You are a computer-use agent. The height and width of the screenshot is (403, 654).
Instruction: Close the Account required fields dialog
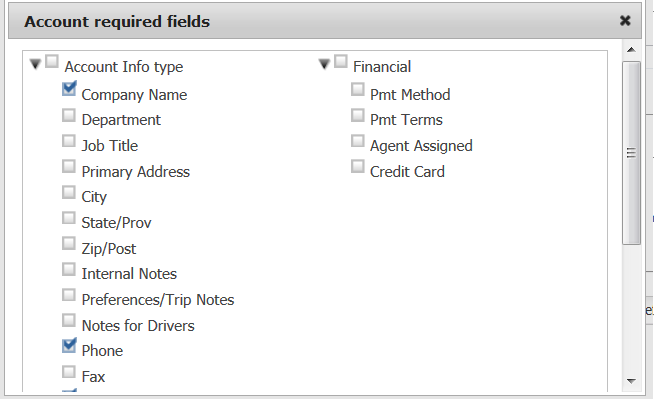[625, 20]
